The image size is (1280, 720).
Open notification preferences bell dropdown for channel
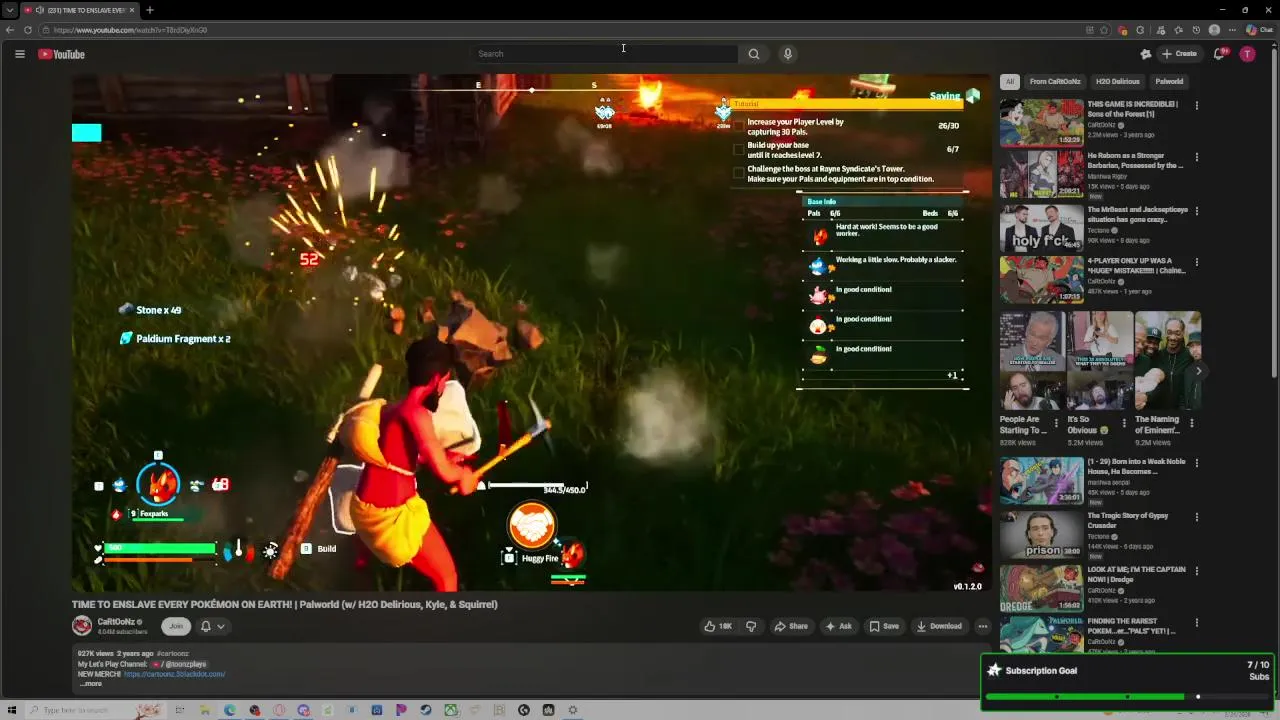coord(212,626)
